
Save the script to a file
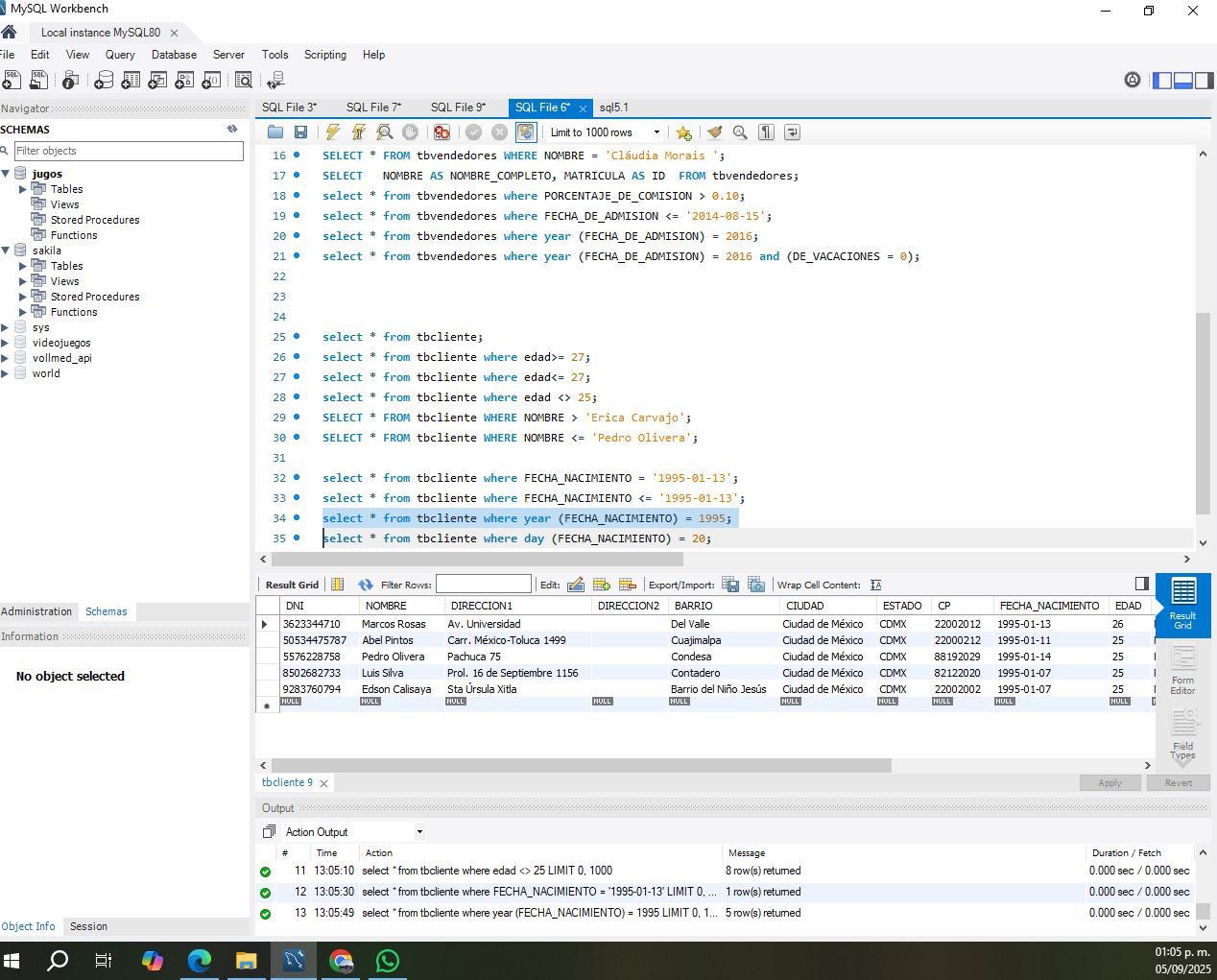[x=300, y=132]
